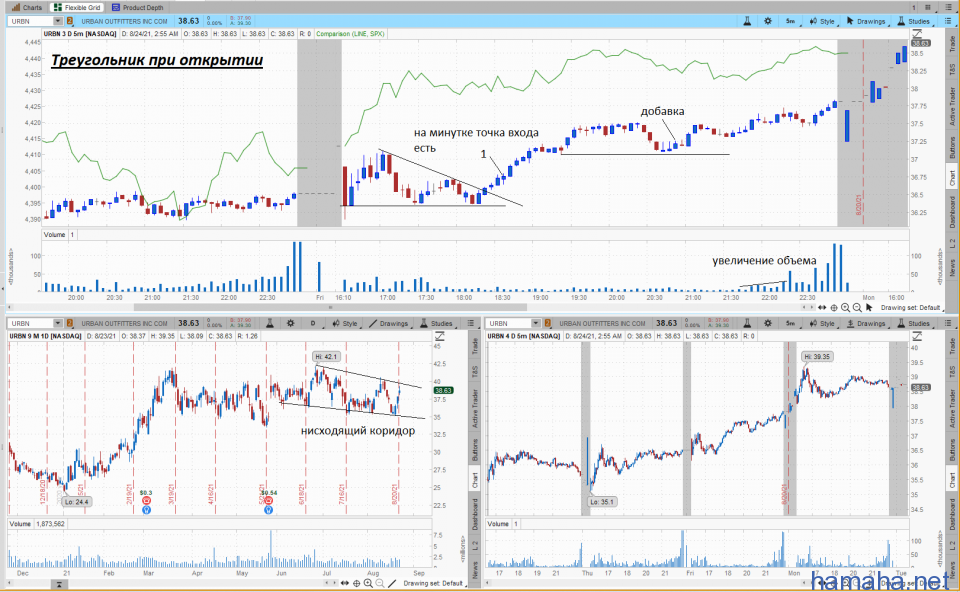
Task: Click Studies button in top chart toolbar
Action: [915, 20]
